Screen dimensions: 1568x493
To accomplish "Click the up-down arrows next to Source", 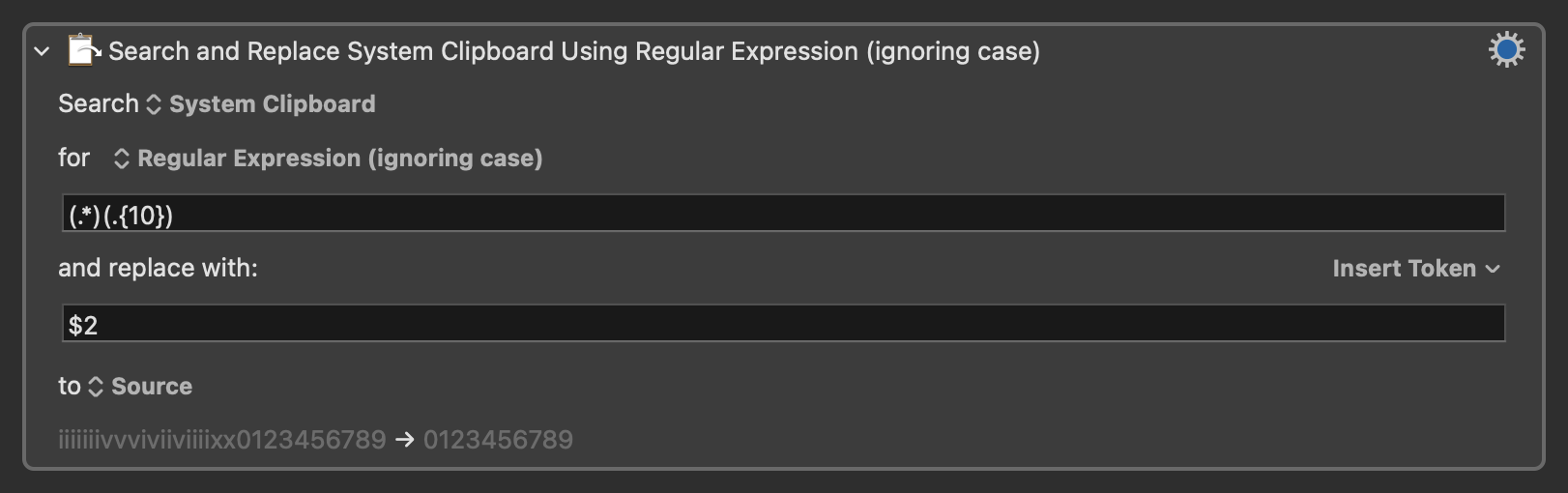I will (96, 387).
